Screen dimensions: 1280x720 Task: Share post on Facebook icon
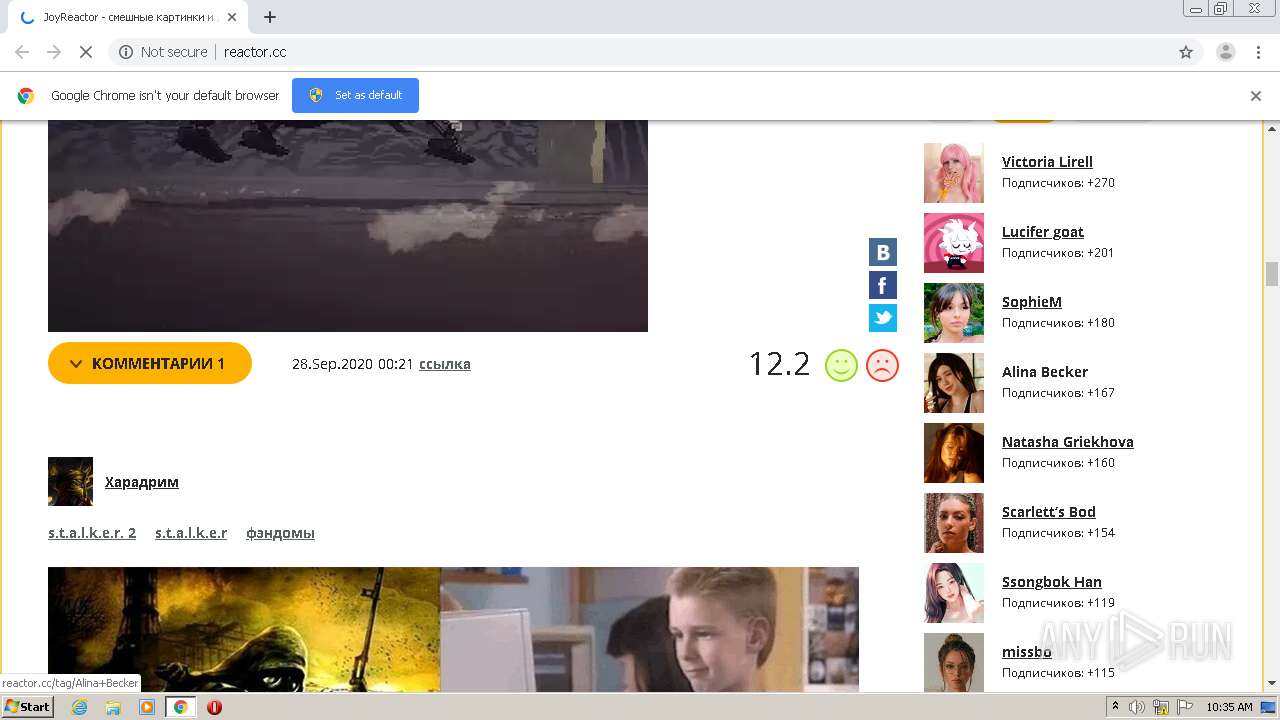coord(882,285)
